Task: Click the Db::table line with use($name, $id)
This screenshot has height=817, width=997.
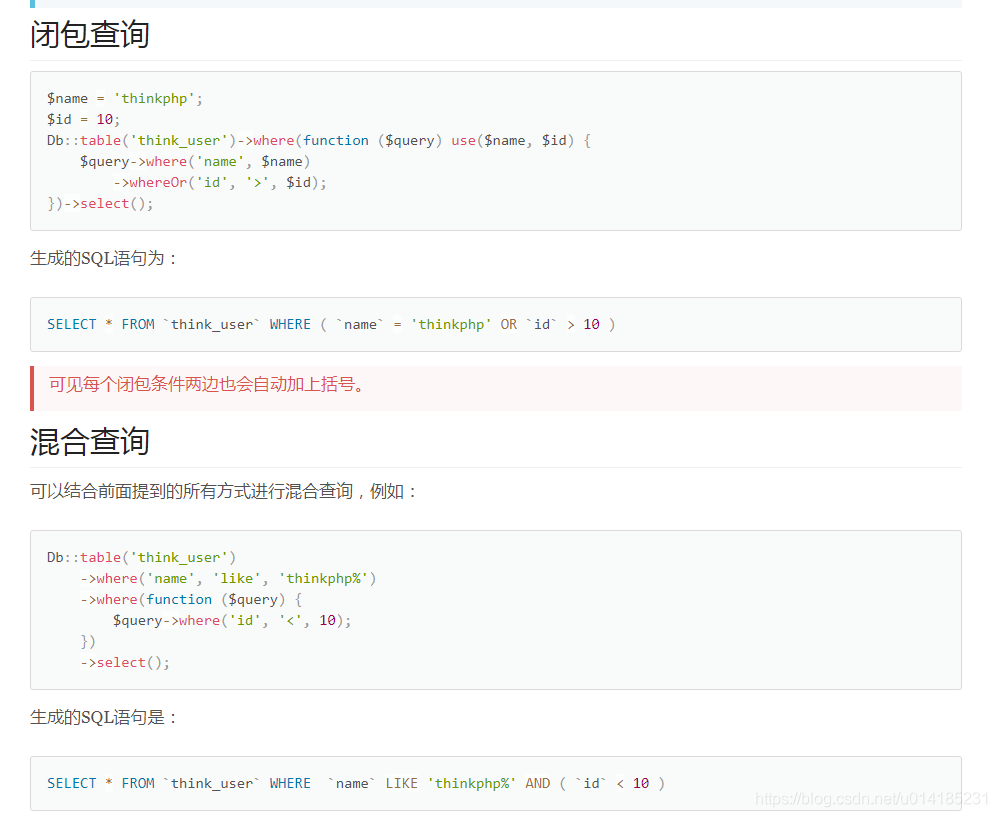Action: [x=318, y=140]
